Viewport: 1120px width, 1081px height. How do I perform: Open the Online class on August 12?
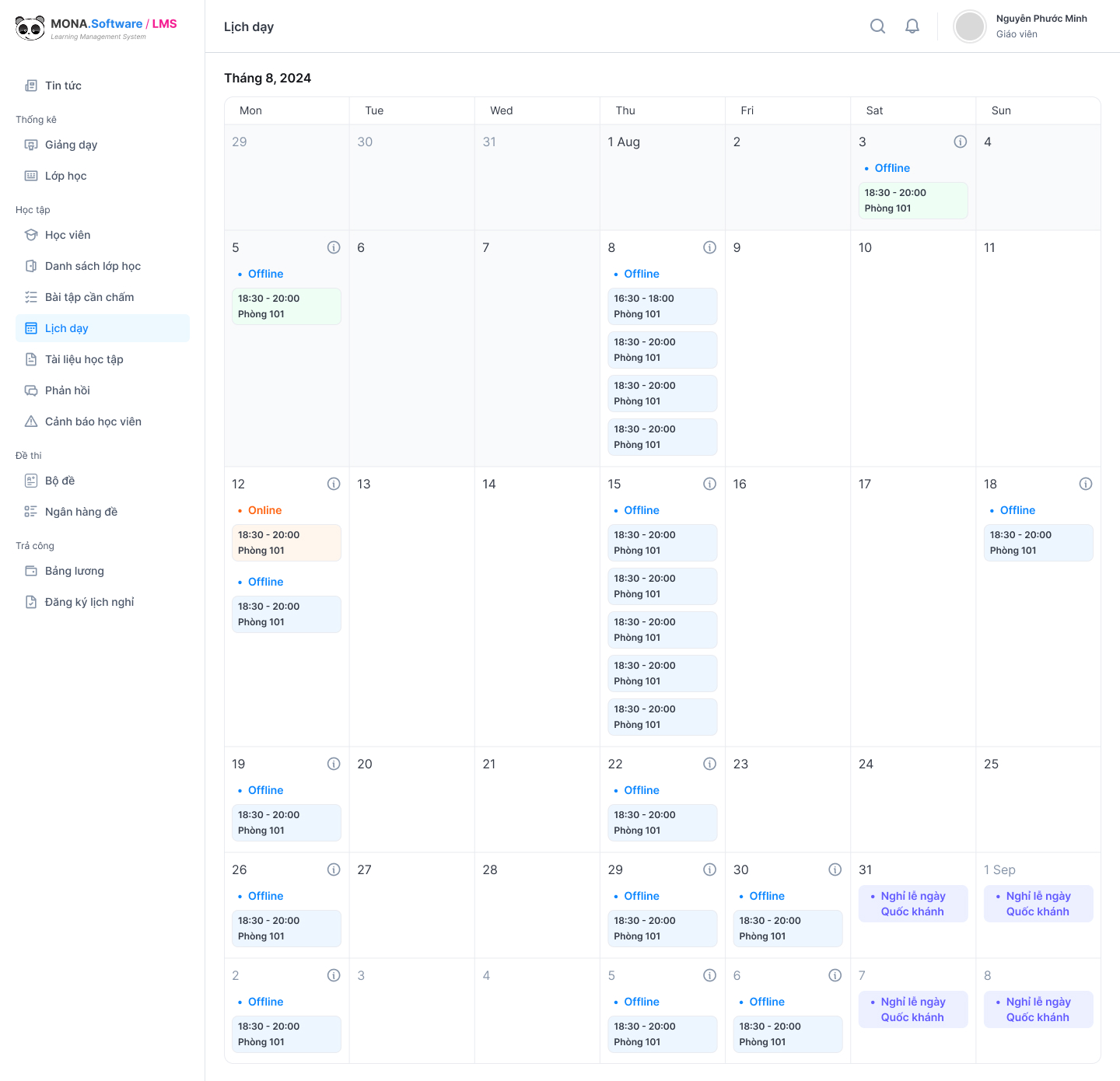point(286,543)
